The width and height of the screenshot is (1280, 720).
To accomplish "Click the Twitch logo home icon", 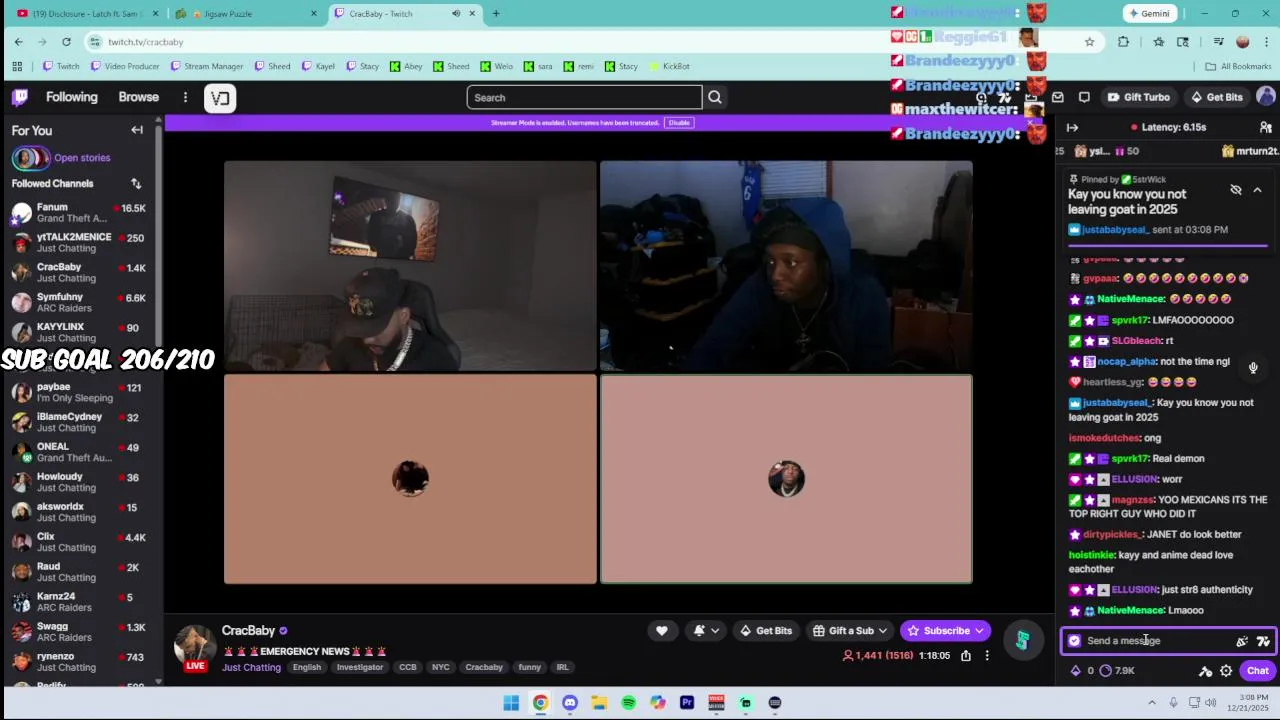I will (x=20, y=97).
